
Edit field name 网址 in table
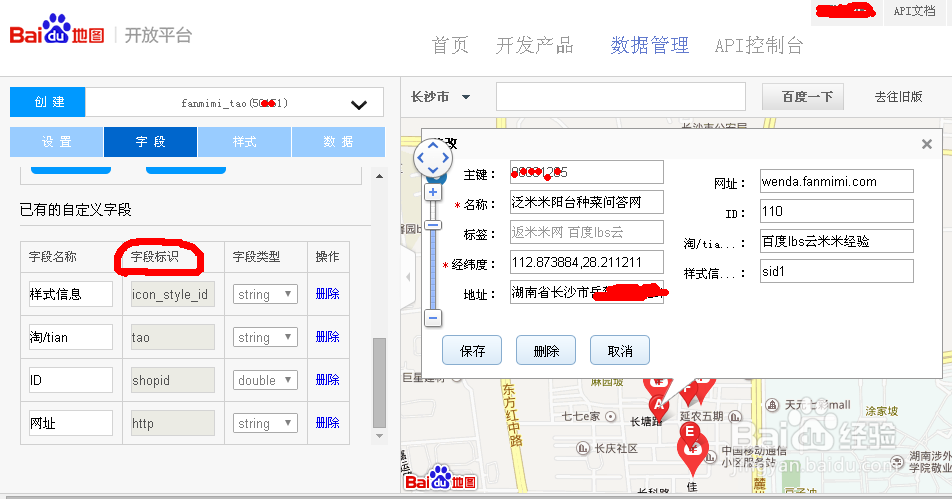[x=70, y=423]
